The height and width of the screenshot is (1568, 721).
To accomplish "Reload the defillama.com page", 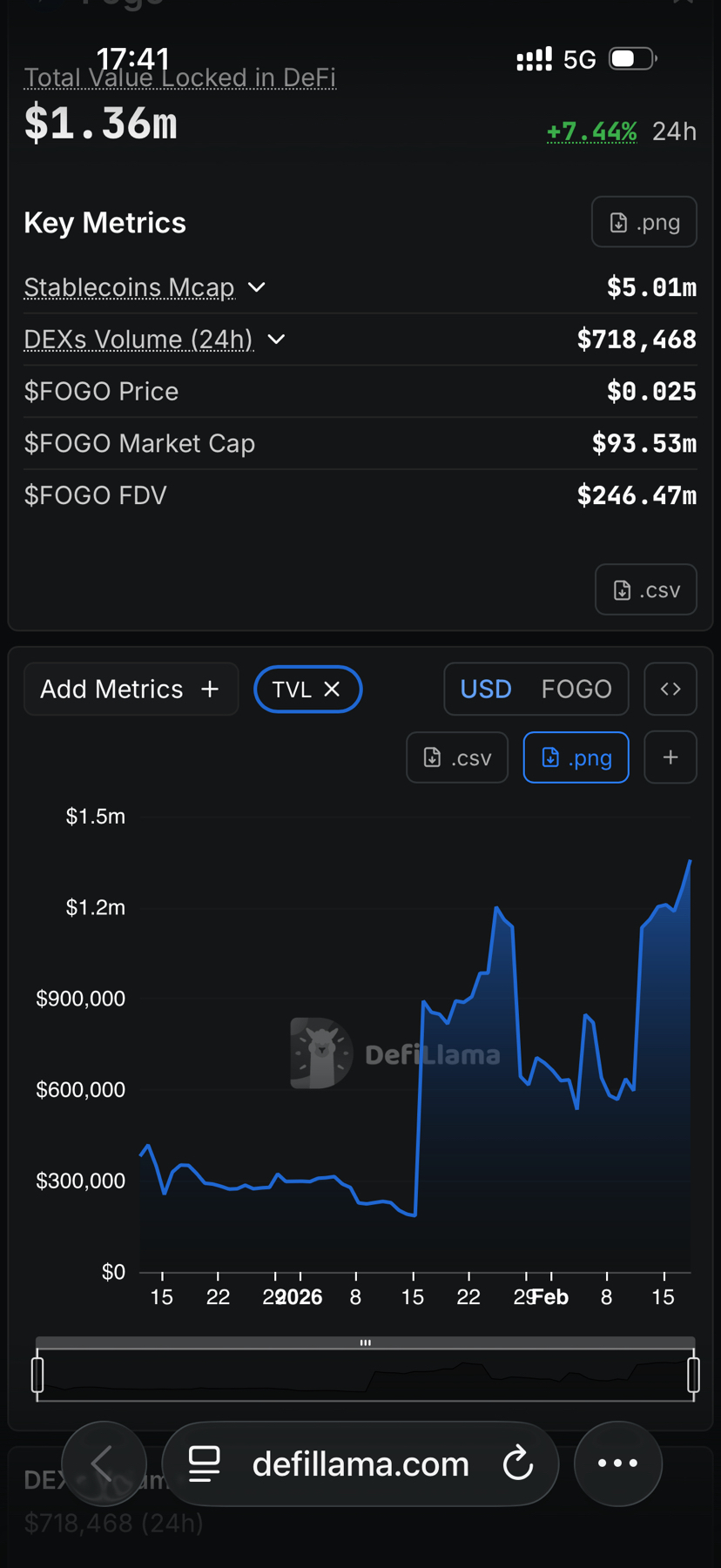I will (518, 1464).
